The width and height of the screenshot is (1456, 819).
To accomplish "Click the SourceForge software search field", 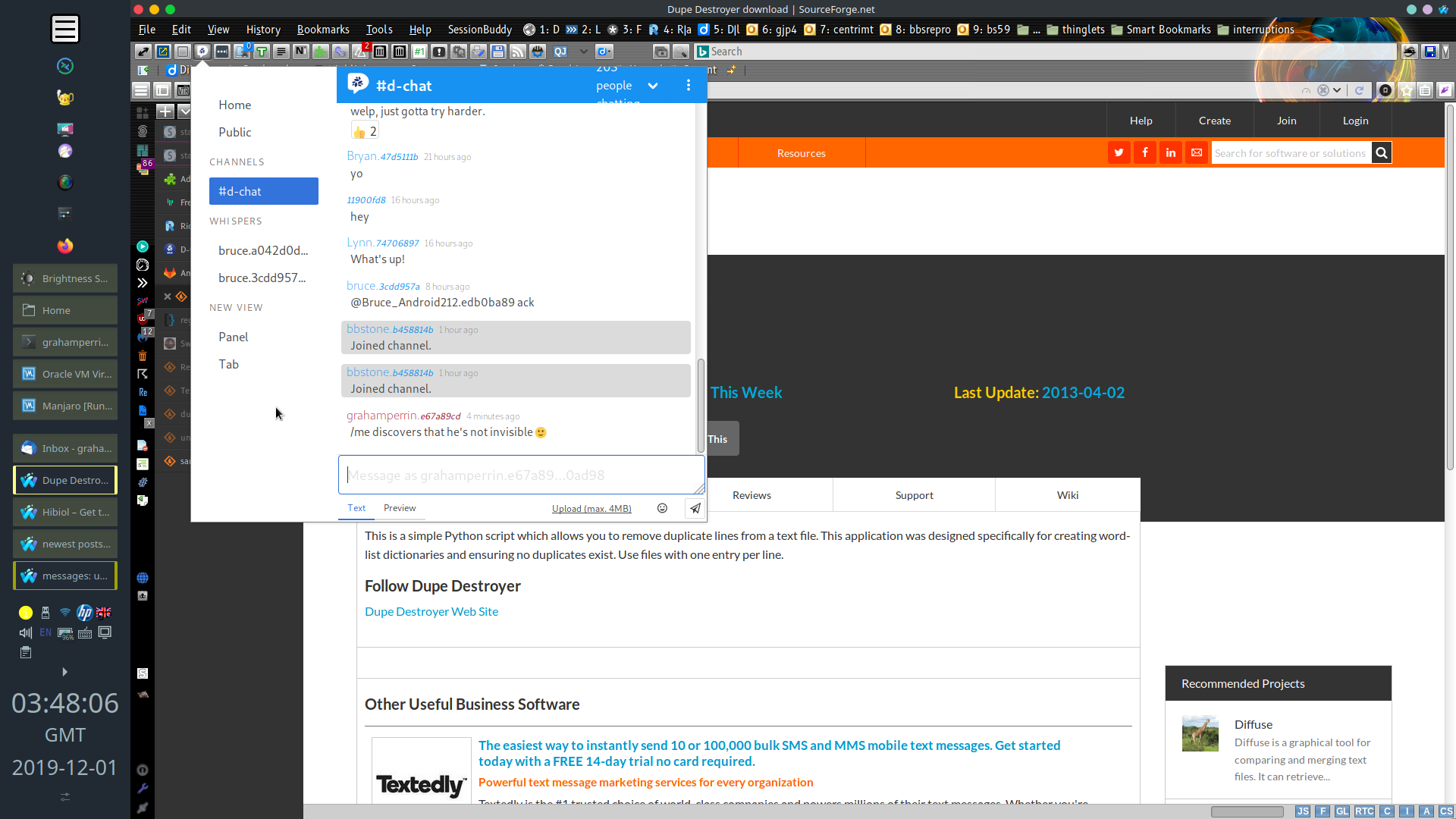I will click(x=1291, y=152).
